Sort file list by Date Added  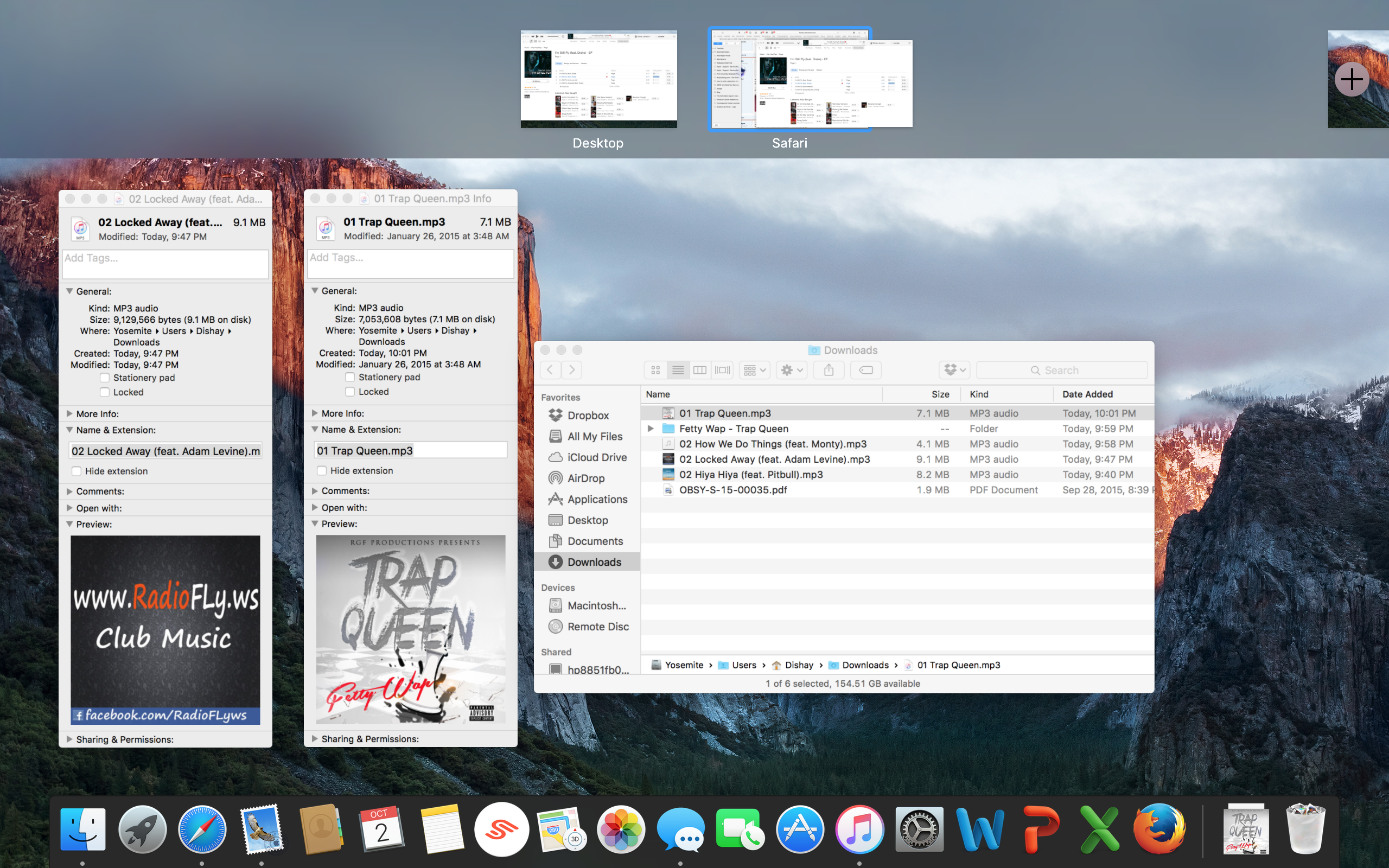pos(1103,394)
